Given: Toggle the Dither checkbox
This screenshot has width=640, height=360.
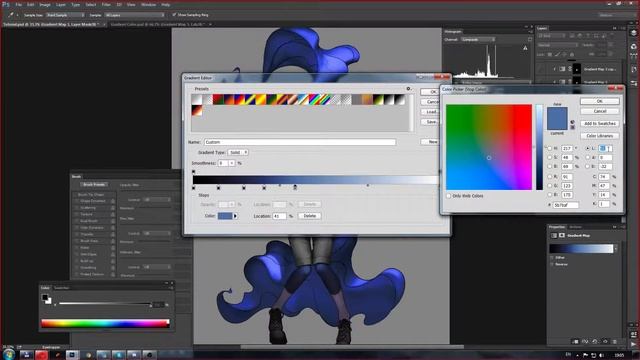Looking at the screenshot, I should 552,258.
